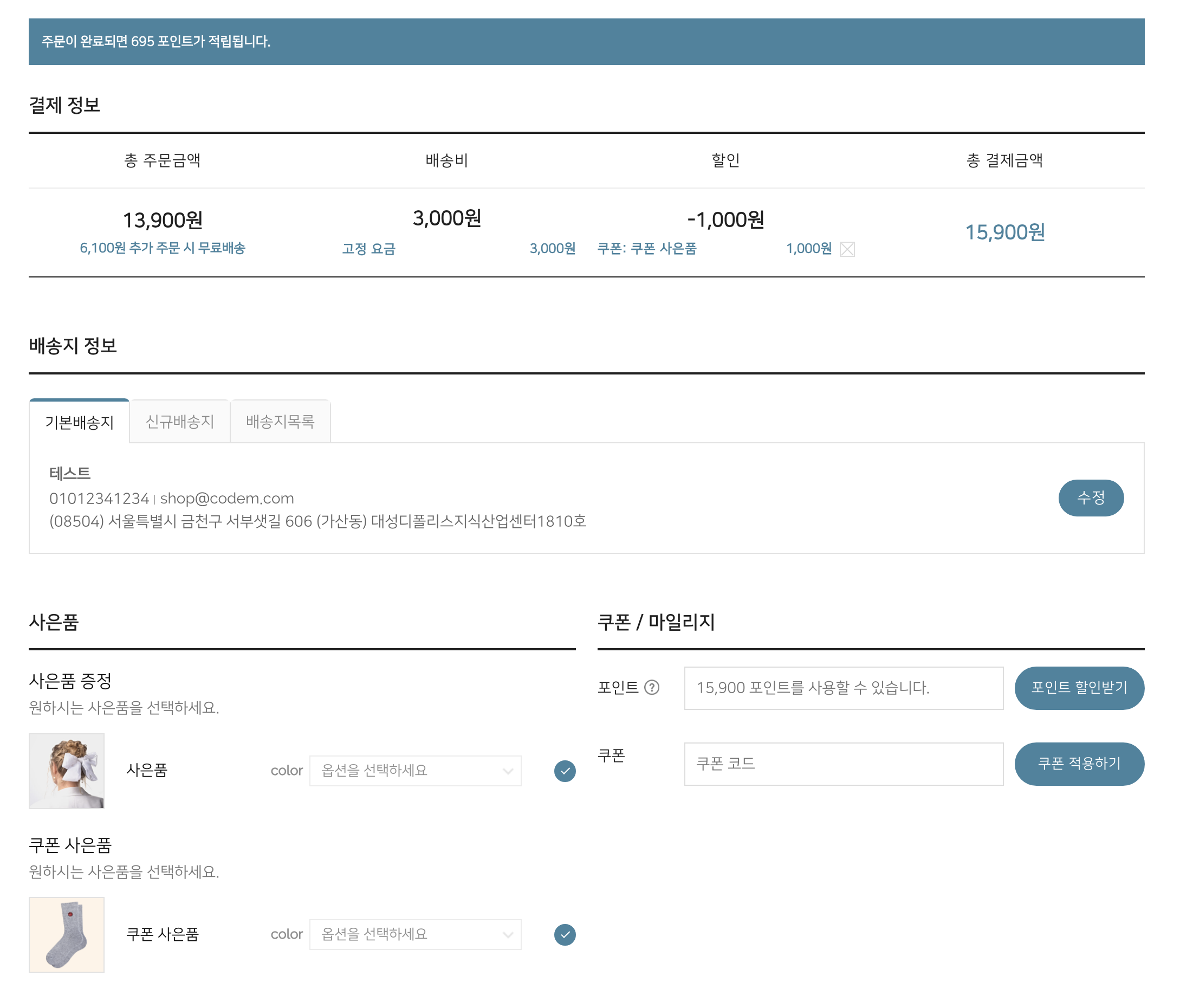This screenshot has height=1008, width=1180.
Task: Toggle the 사은품 gift selection checkmark
Action: coord(565,771)
